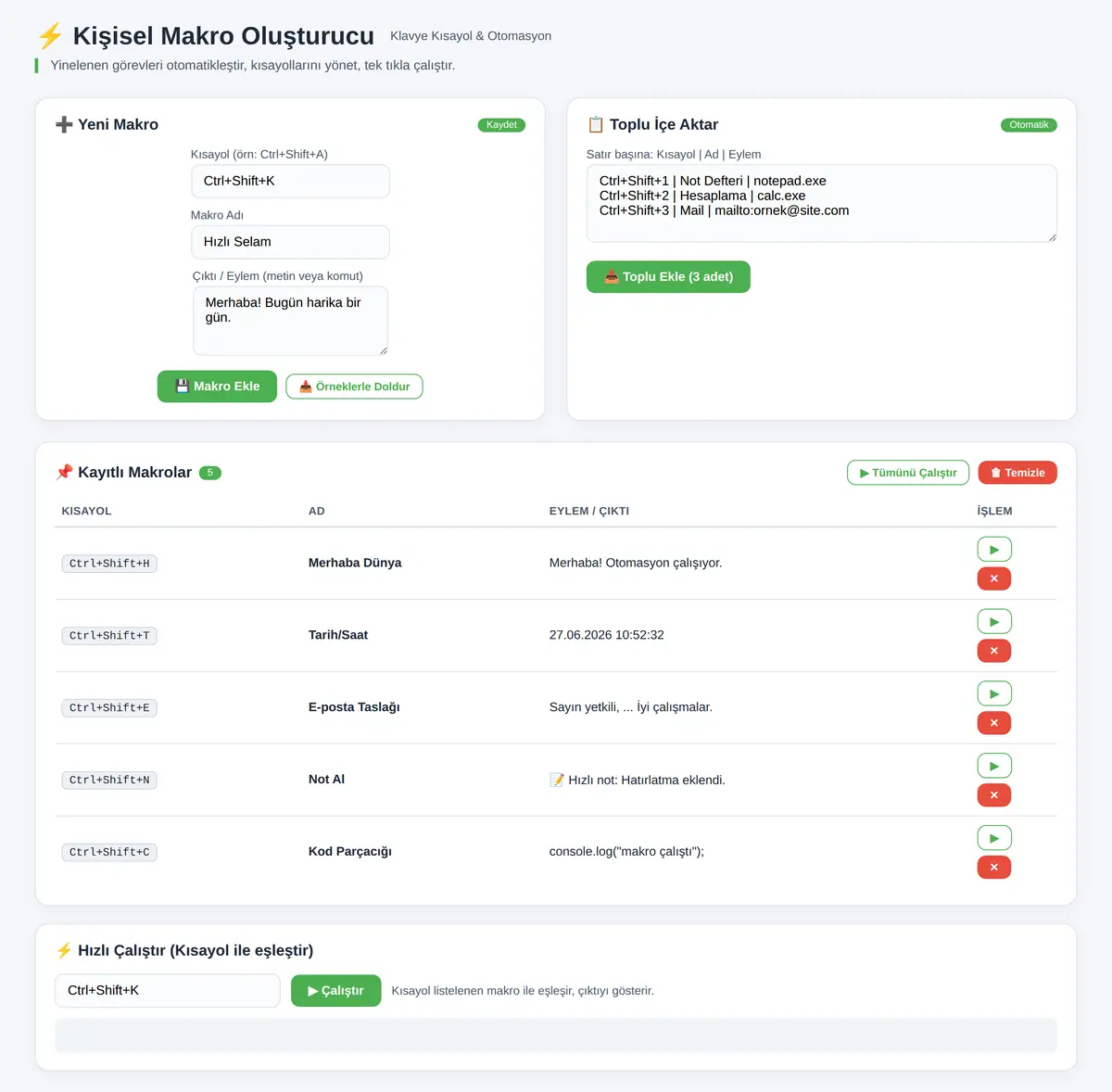This screenshot has width=1112, height=1092.
Task: Select the Hızlı Çalıştır shortcut input
Action: click(168, 991)
